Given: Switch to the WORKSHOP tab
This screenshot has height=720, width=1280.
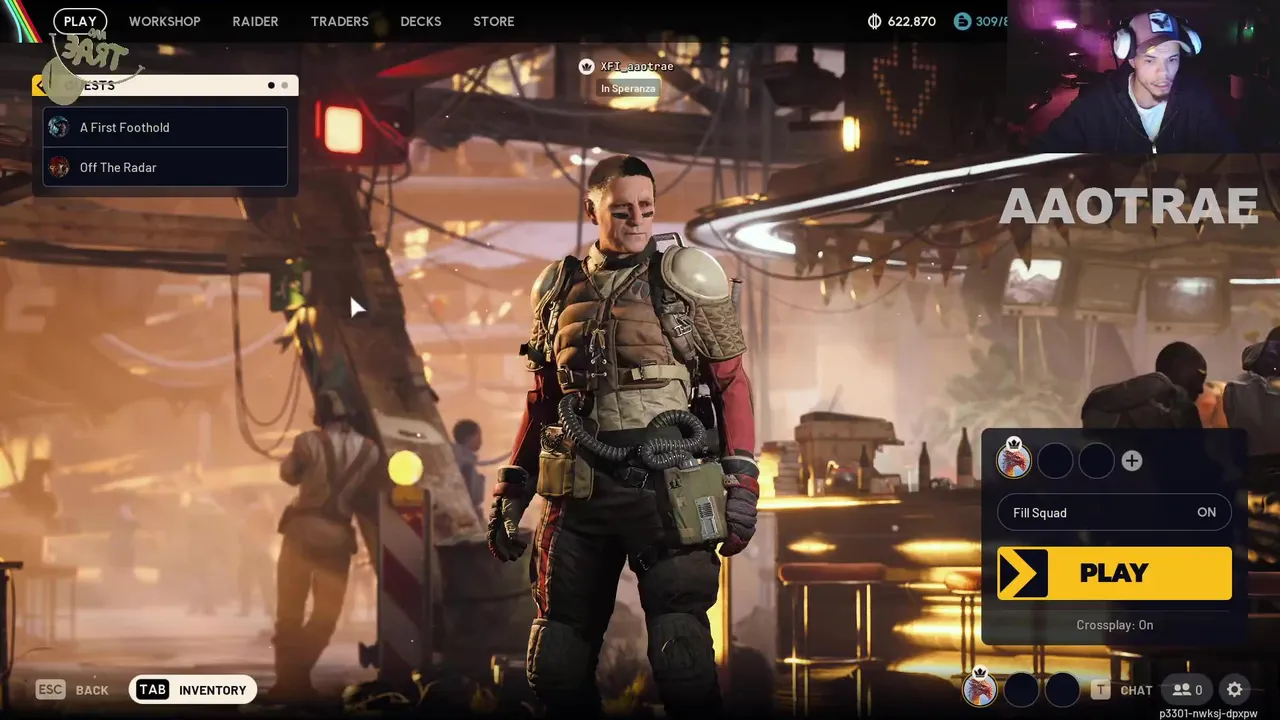Looking at the screenshot, I should (x=165, y=21).
